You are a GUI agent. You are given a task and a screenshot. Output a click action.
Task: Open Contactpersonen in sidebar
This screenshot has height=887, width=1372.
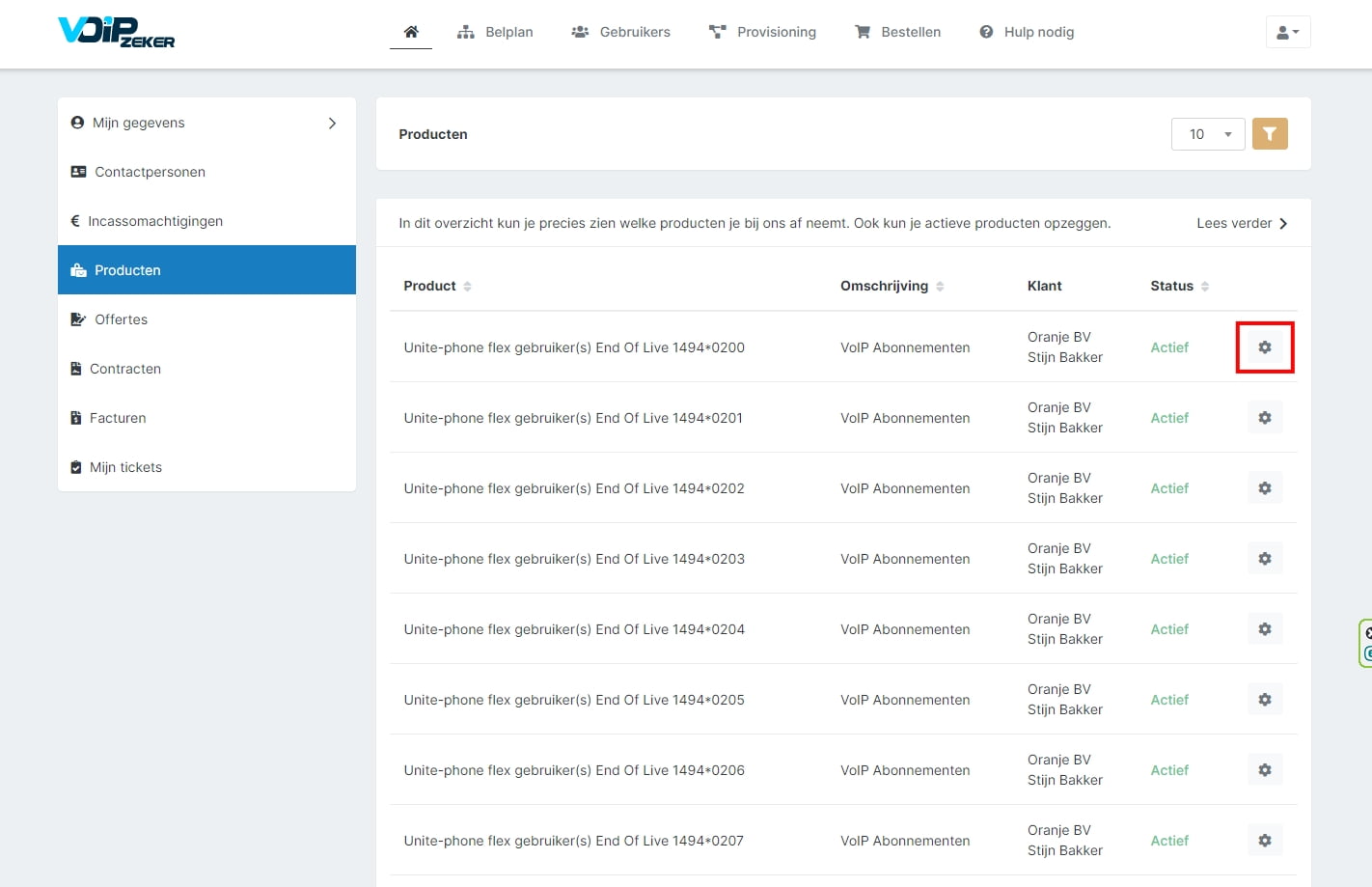206,172
